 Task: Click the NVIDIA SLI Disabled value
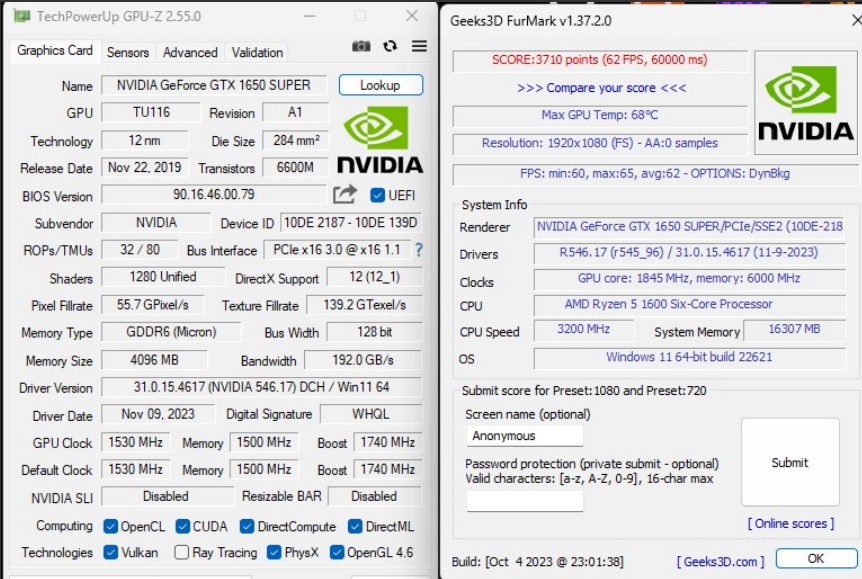coord(166,497)
